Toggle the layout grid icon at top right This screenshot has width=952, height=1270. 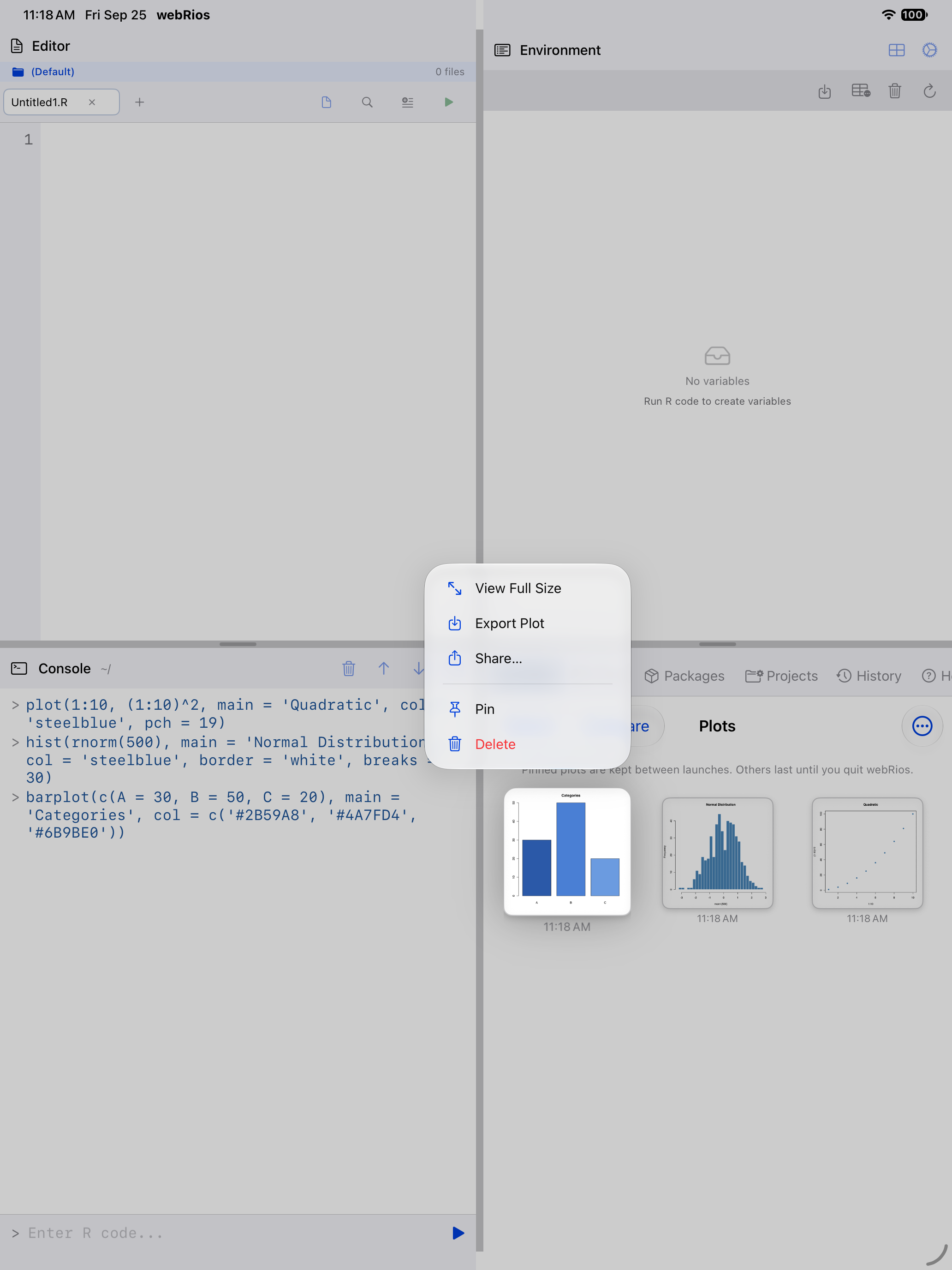click(896, 50)
